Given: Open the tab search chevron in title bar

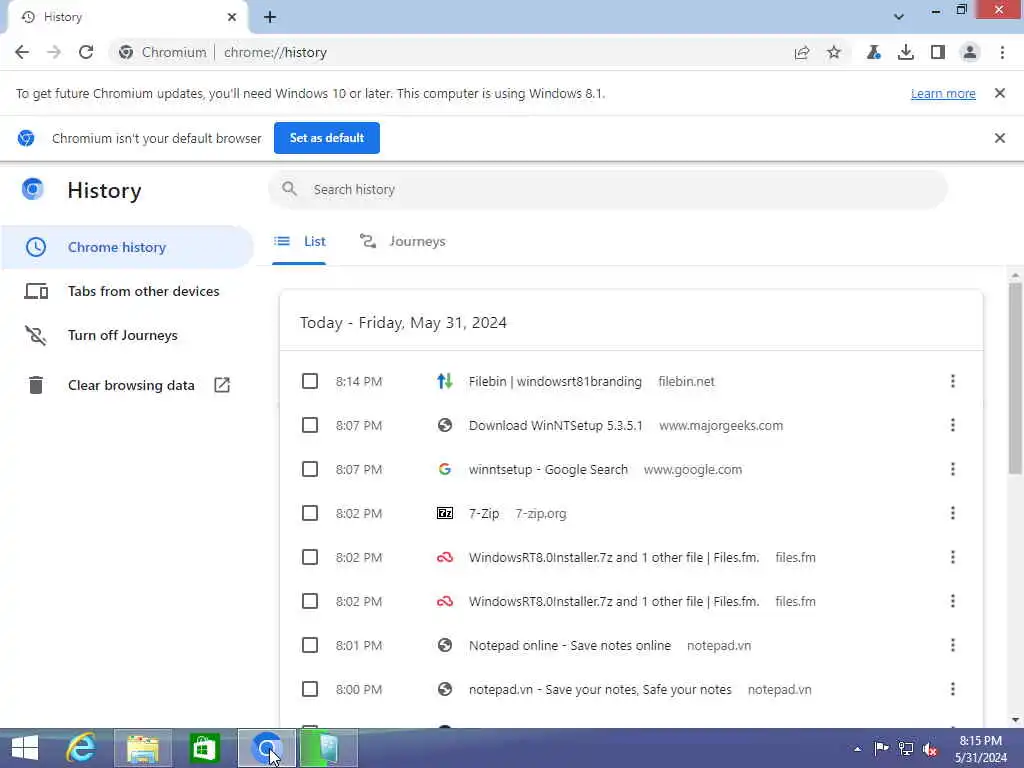Looking at the screenshot, I should click(899, 17).
